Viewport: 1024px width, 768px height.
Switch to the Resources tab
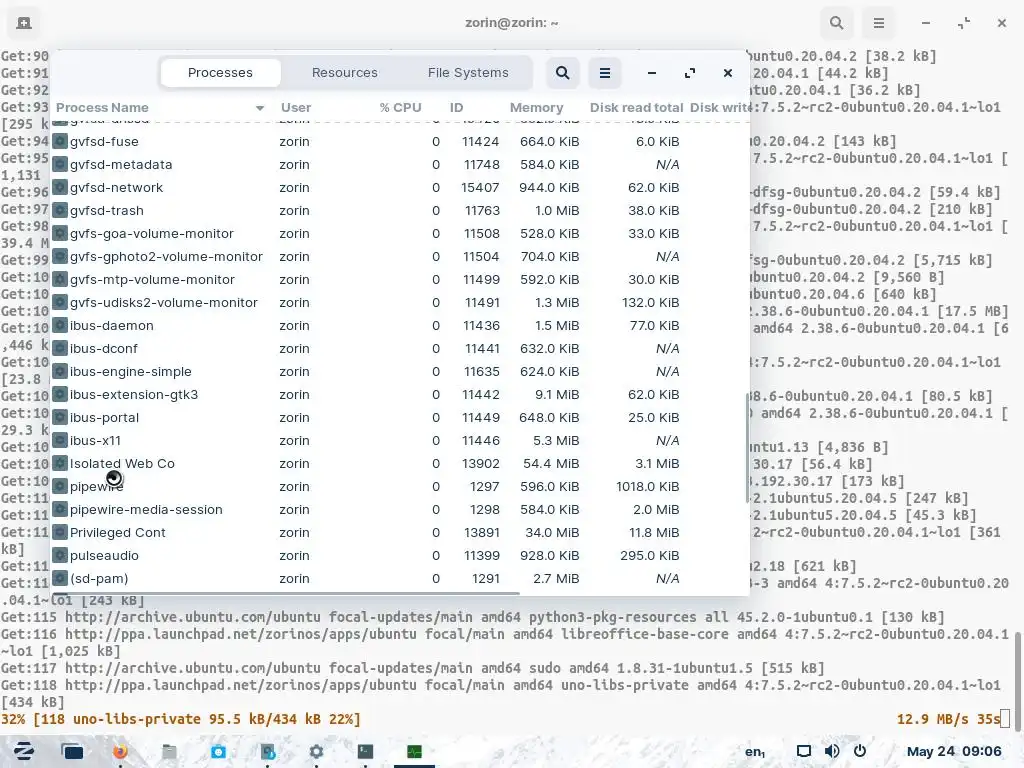coord(344,72)
